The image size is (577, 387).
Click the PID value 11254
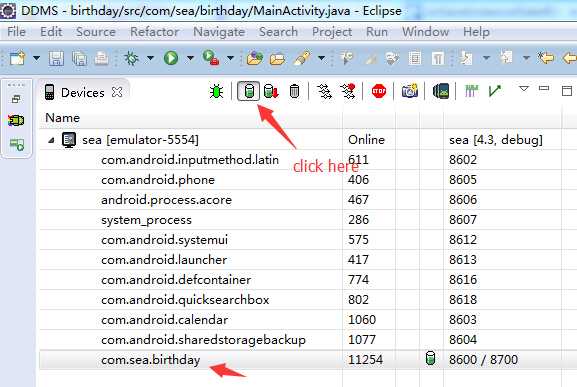(365, 360)
